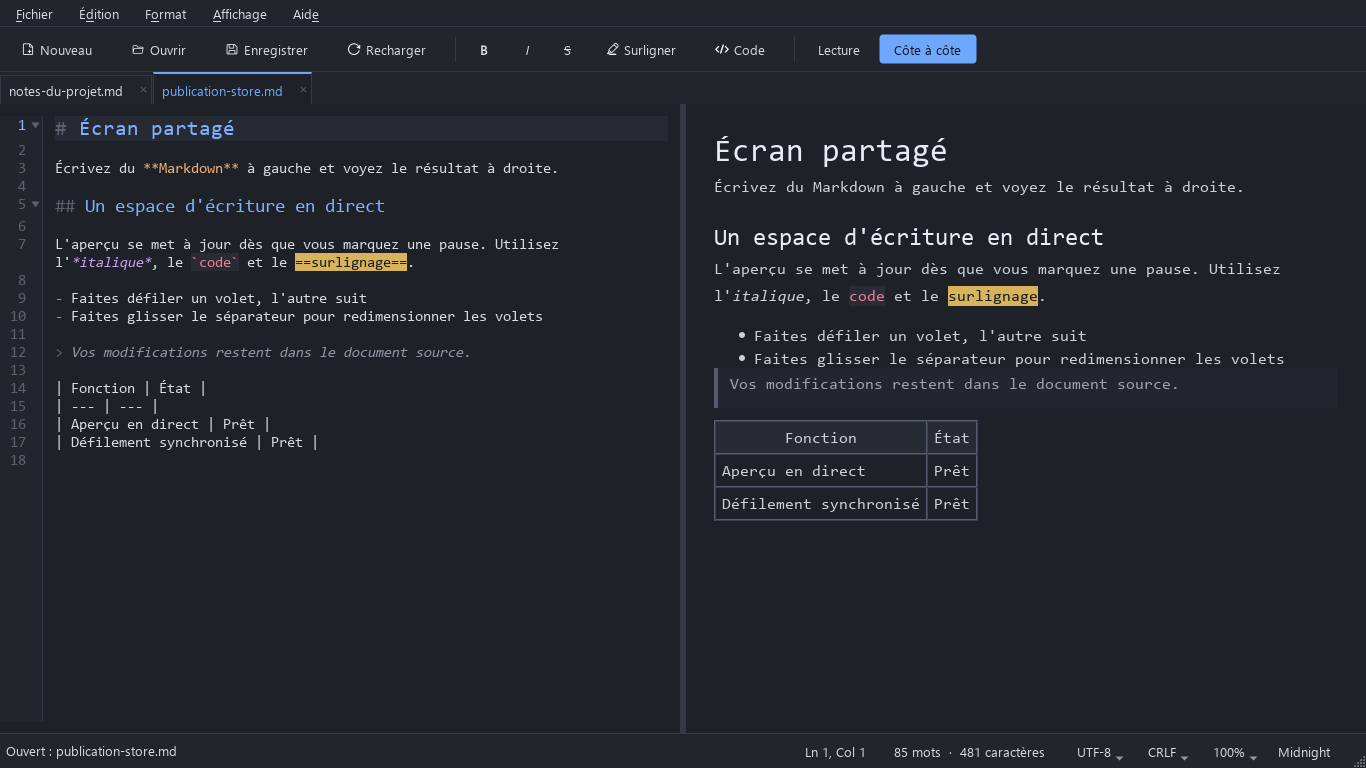Open the Aide menu
This screenshot has width=1366, height=768.
point(306,14)
